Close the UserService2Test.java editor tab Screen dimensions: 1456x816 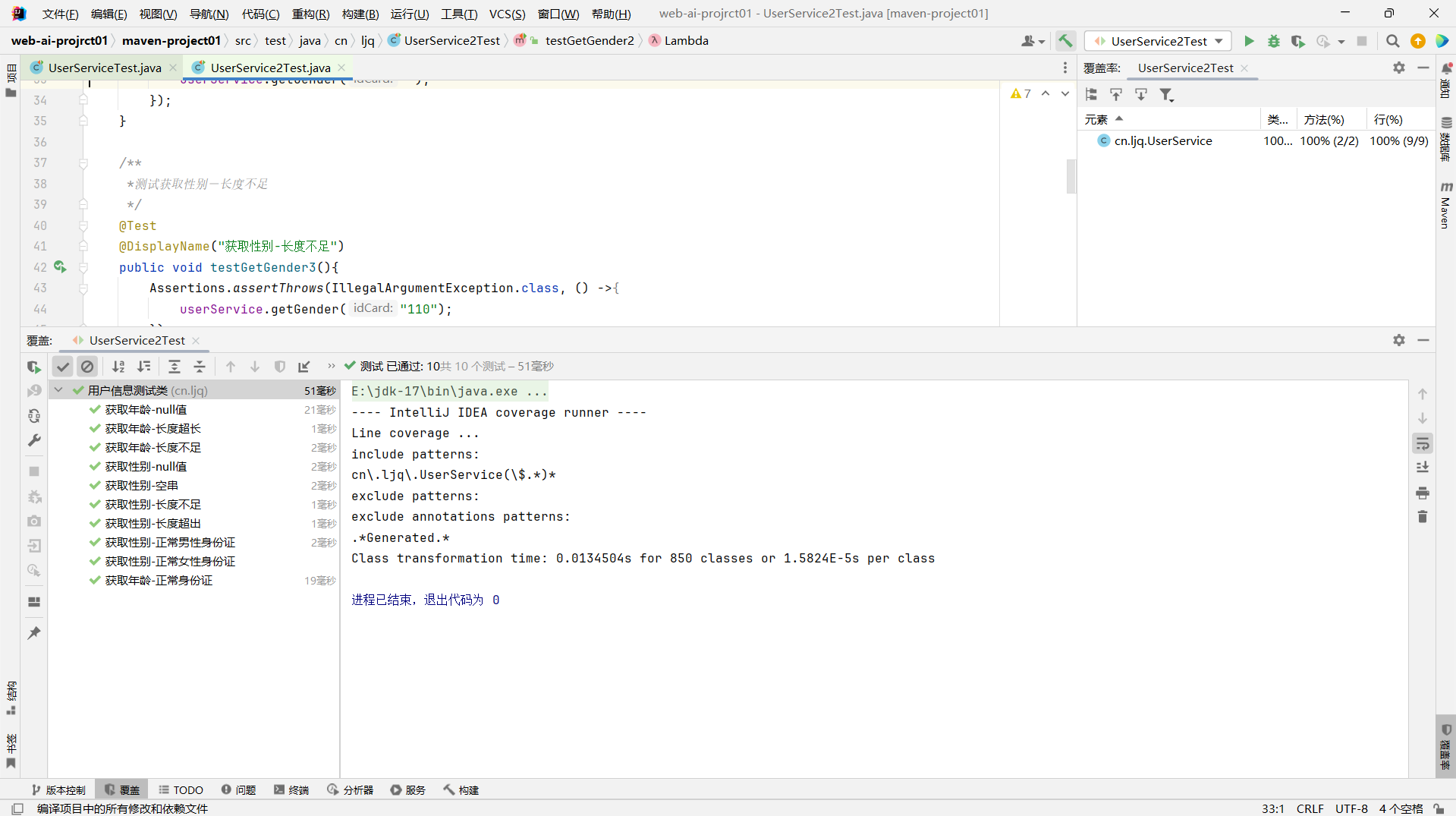tap(341, 68)
